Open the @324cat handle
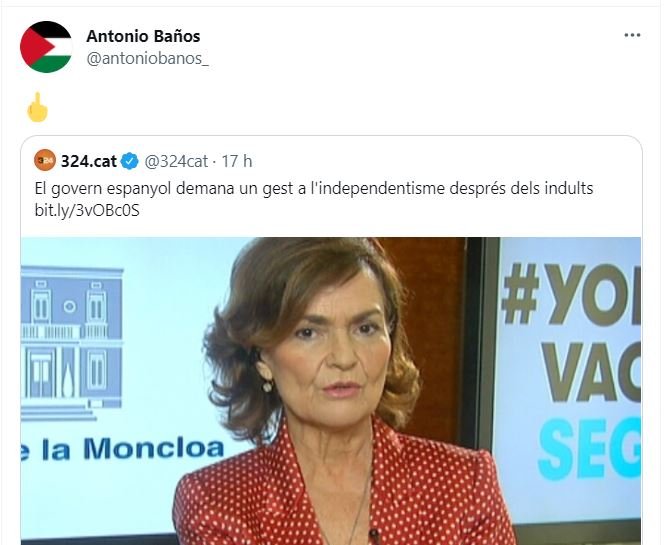 (176, 162)
